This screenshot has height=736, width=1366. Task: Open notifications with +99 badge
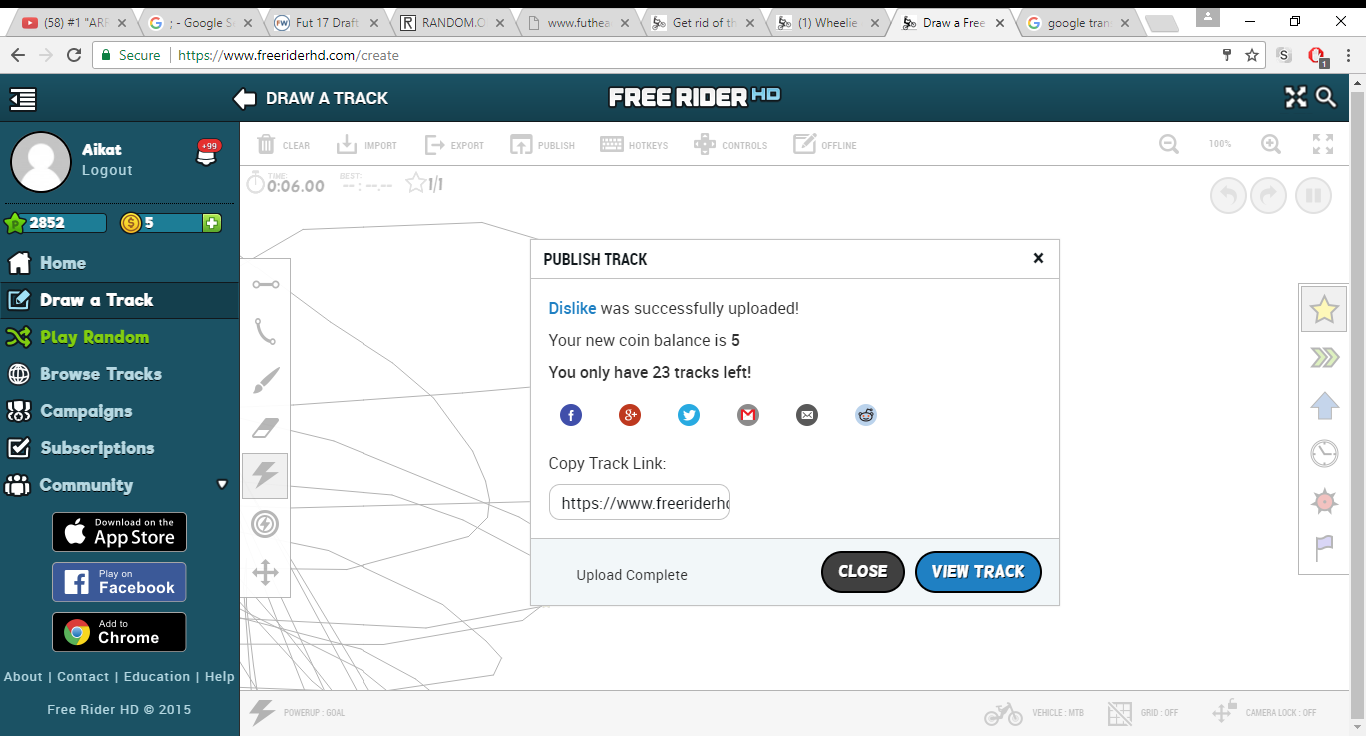208,153
